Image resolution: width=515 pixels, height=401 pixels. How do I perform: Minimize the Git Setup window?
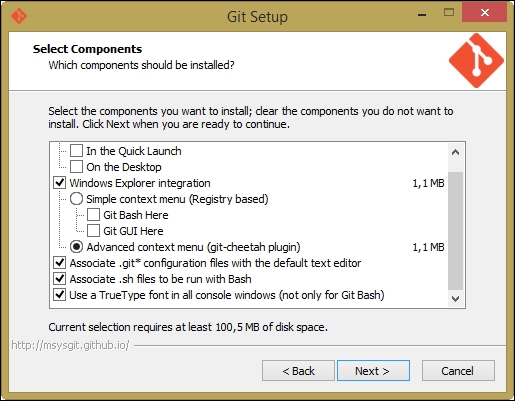(422, 15)
